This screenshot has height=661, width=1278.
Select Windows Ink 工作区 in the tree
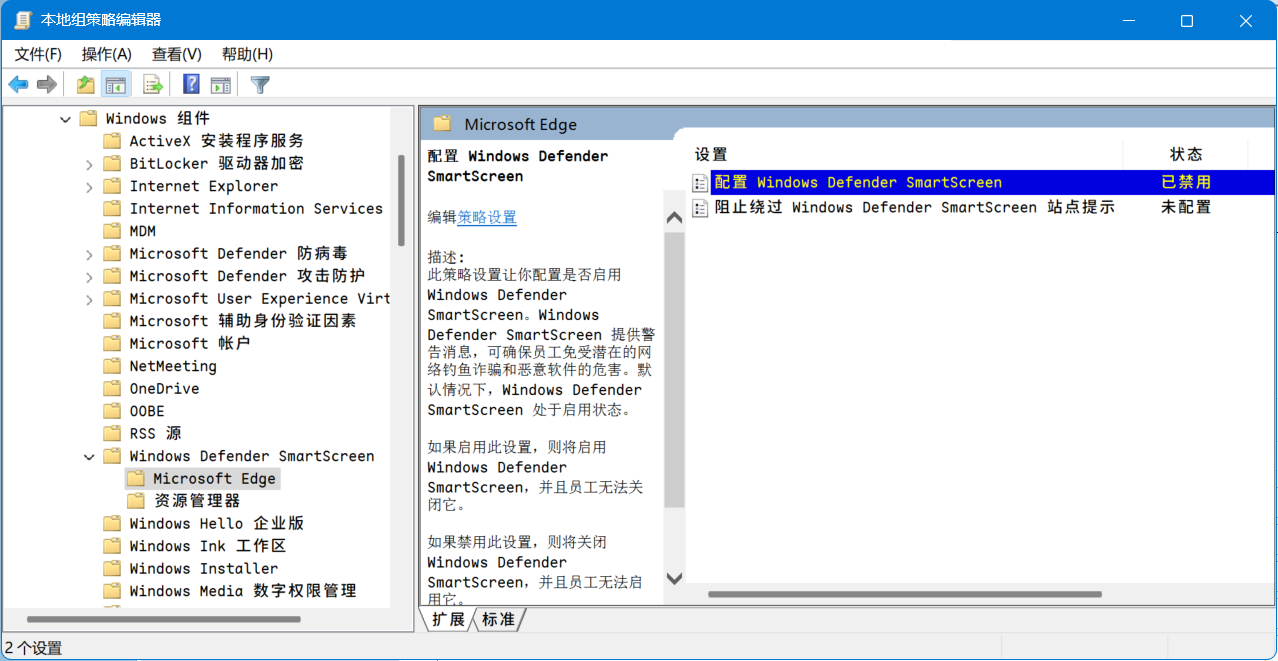coord(208,546)
